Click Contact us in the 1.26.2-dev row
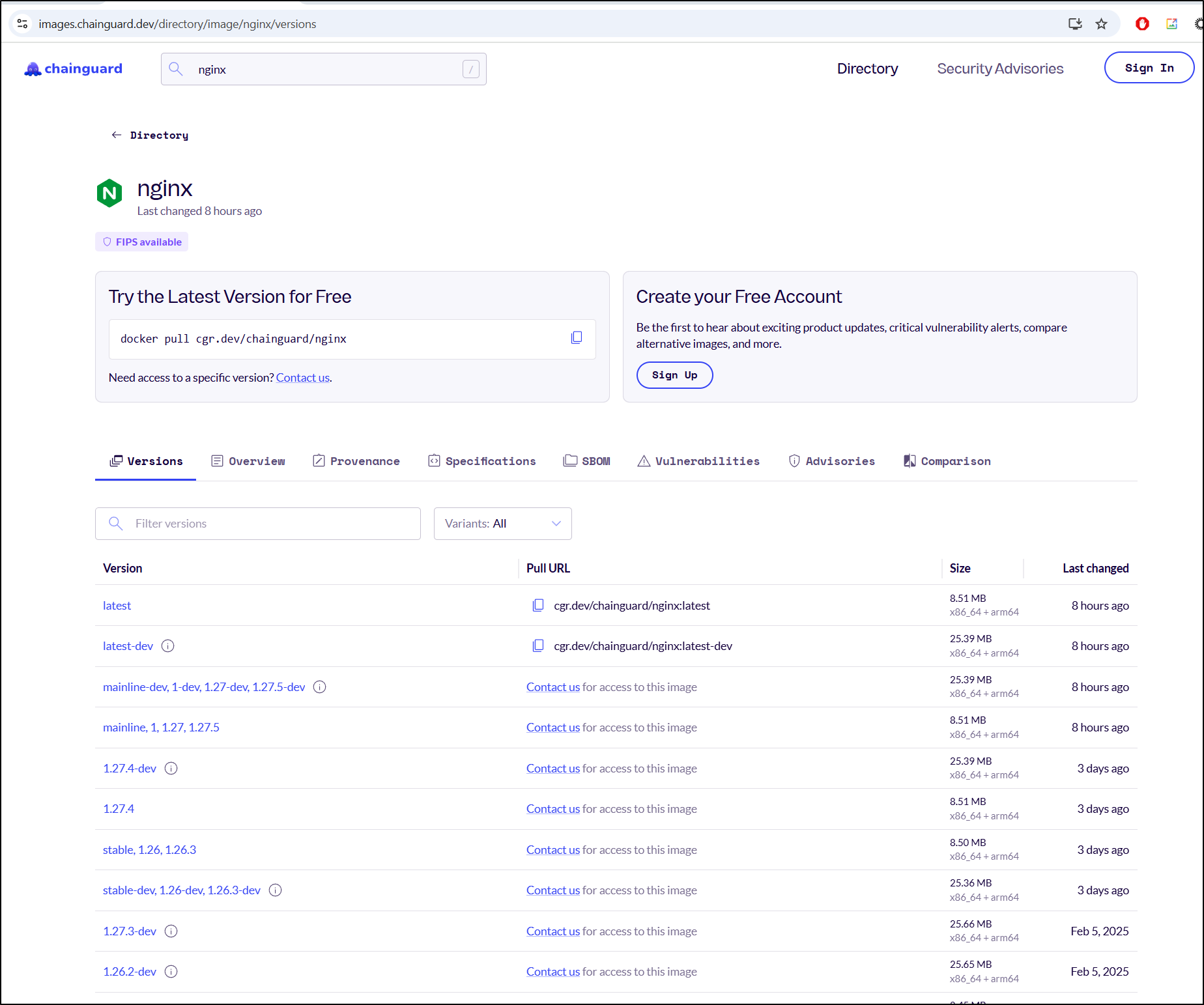1204x1005 pixels. point(553,971)
